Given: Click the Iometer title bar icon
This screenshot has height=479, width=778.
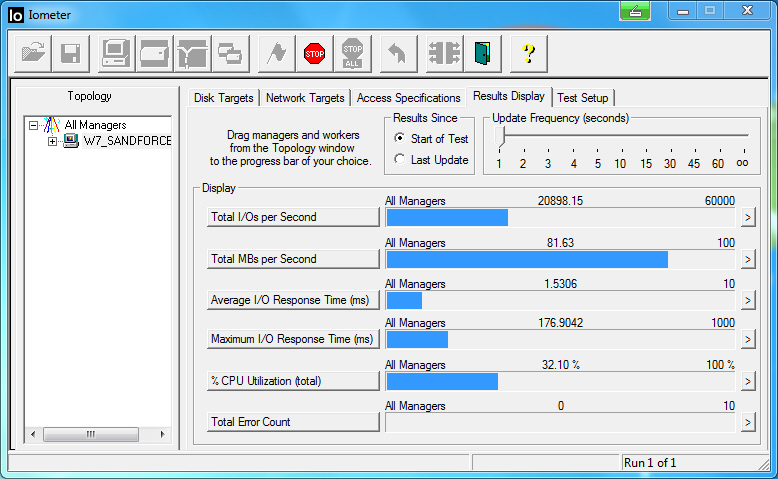Looking at the screenshot, I should [x=16, y=15].
